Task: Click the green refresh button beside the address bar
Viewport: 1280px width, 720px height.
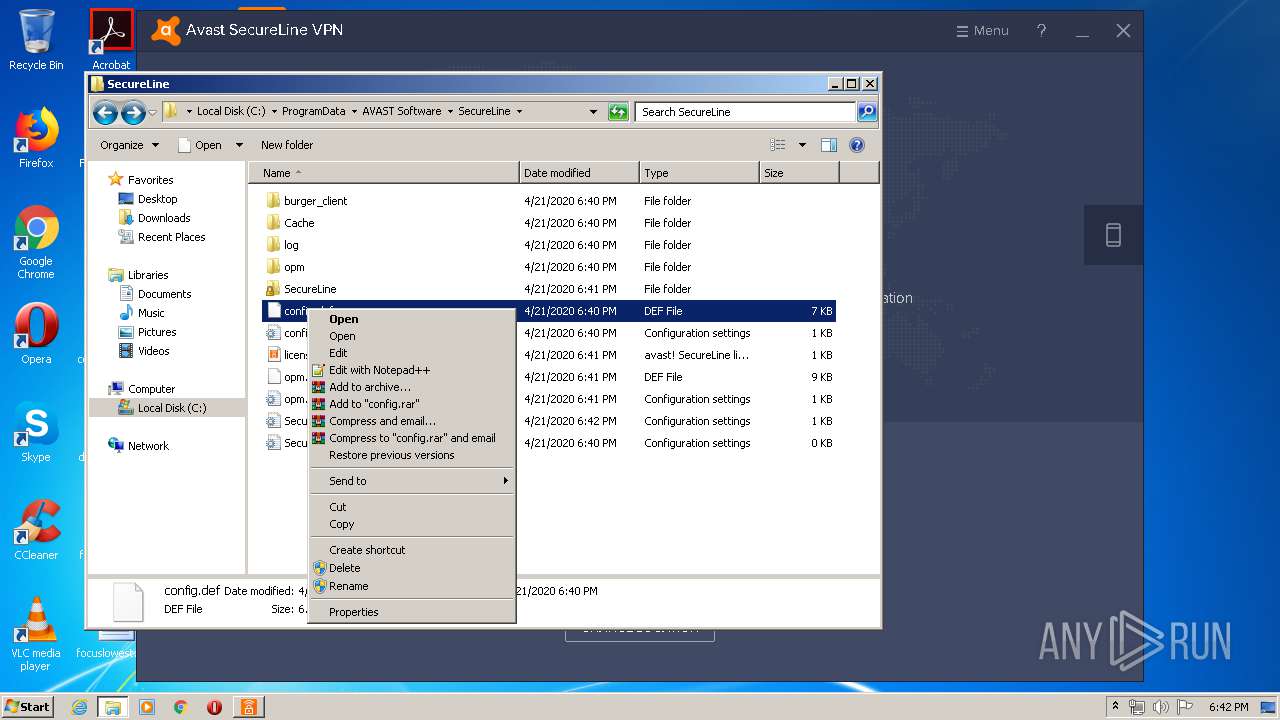Action: click(x=618, y=112)
